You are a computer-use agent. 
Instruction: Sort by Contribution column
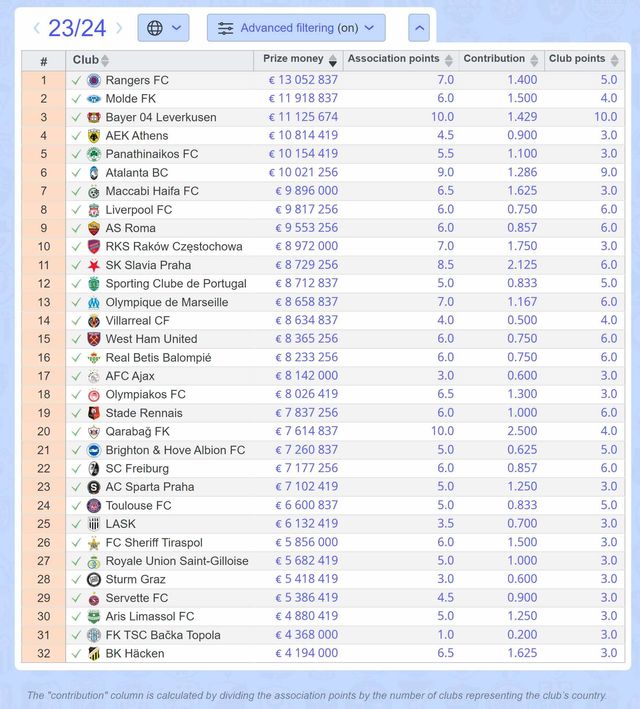point(501,60)
